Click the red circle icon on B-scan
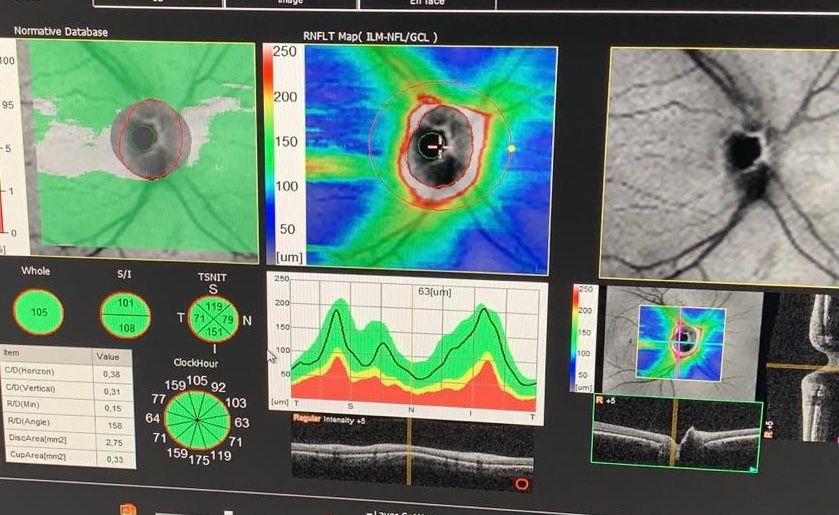The image size is (839, 515). (x=520, y=485)
